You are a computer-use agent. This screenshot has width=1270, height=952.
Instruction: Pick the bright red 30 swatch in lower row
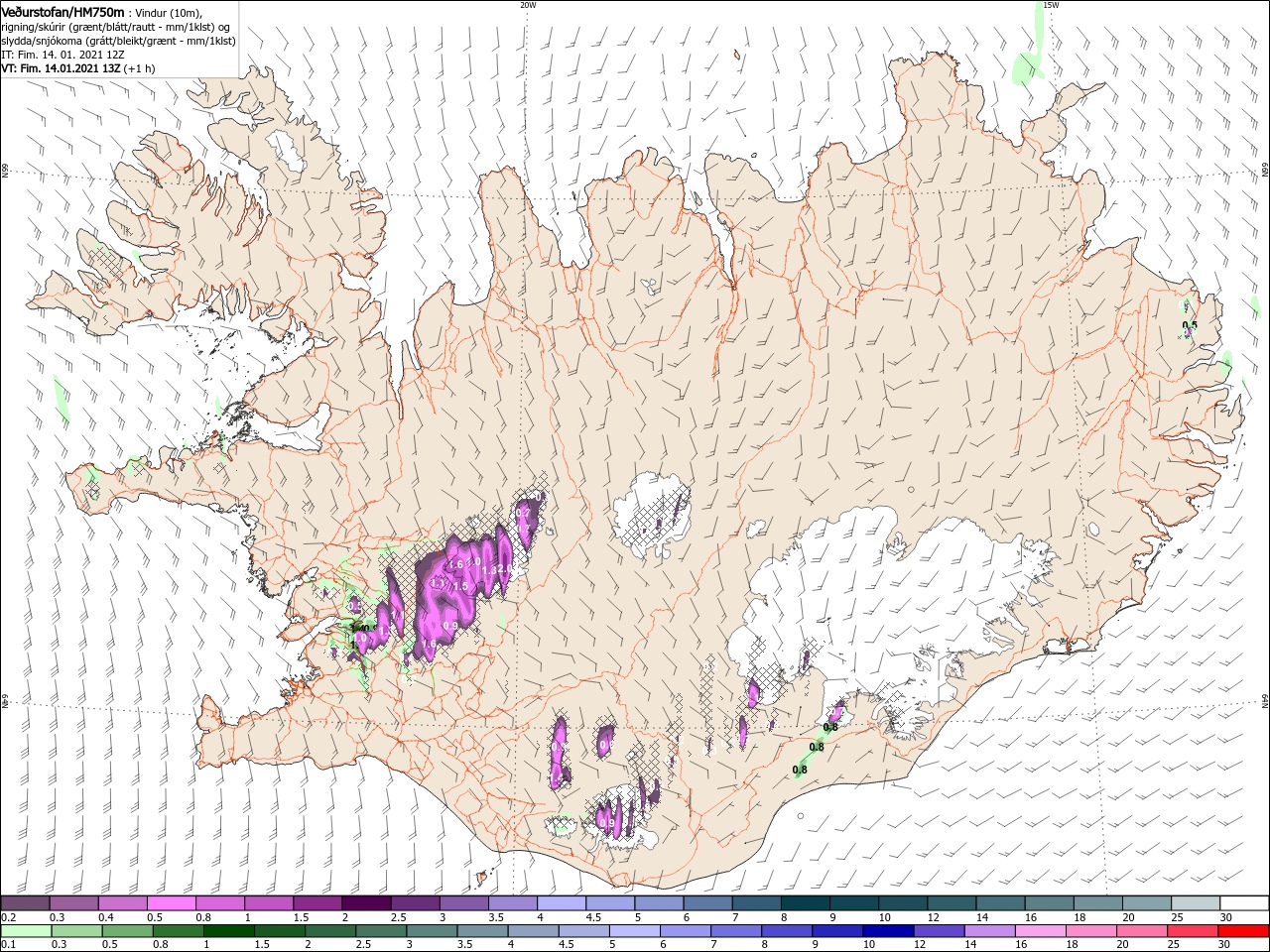coord(1243,931)
